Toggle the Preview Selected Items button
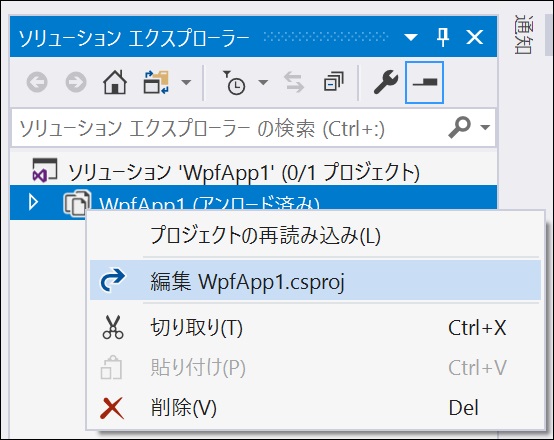554x440 pixels. click(x=424, y=82)
